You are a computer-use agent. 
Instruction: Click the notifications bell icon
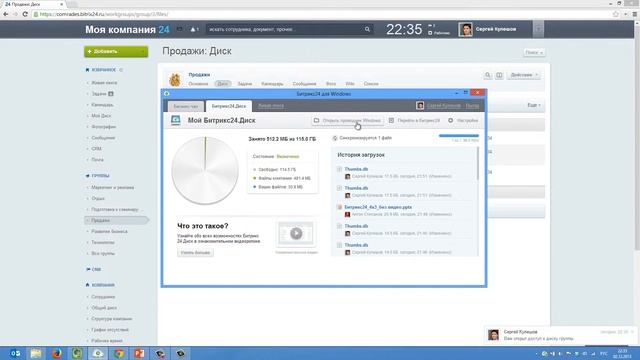pos(193,29)
